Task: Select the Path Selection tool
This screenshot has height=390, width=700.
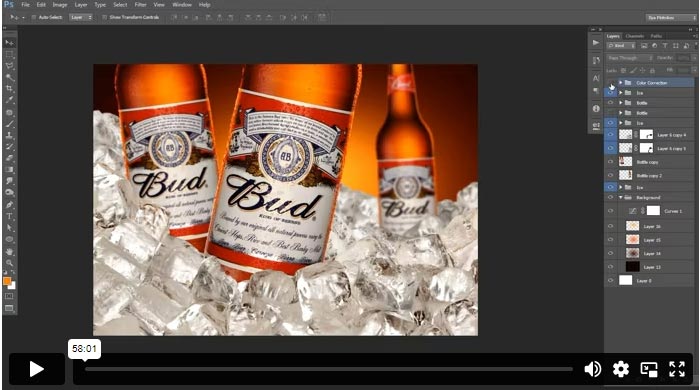Action: point(9,228)
